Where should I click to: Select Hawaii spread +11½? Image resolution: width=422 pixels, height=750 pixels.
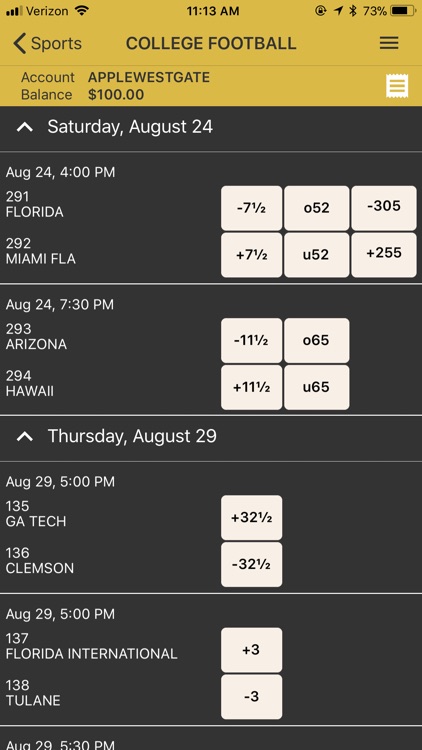tap(252, 387)
